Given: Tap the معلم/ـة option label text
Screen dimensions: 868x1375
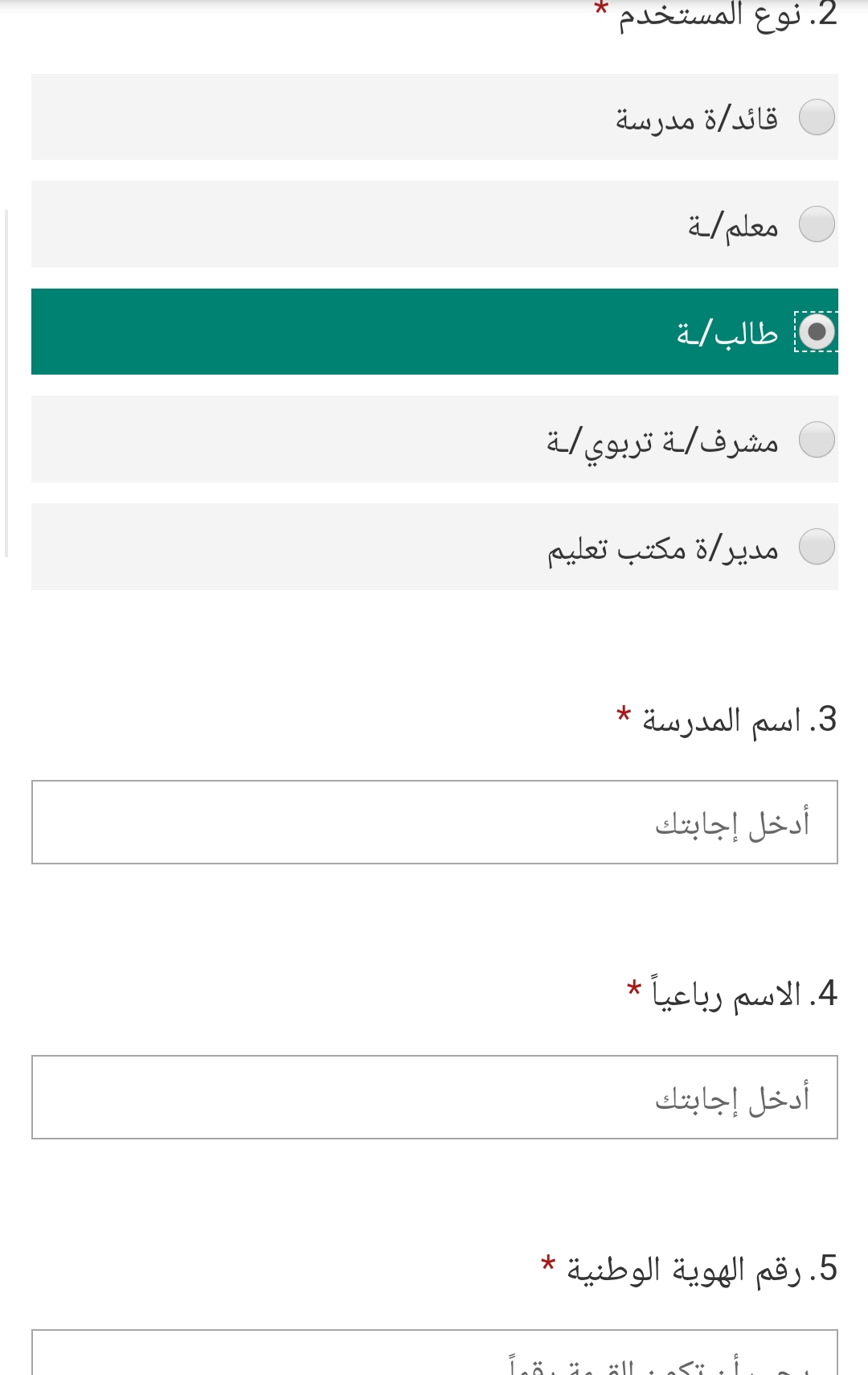Looking at the screenshot, I should click(733, 225).
